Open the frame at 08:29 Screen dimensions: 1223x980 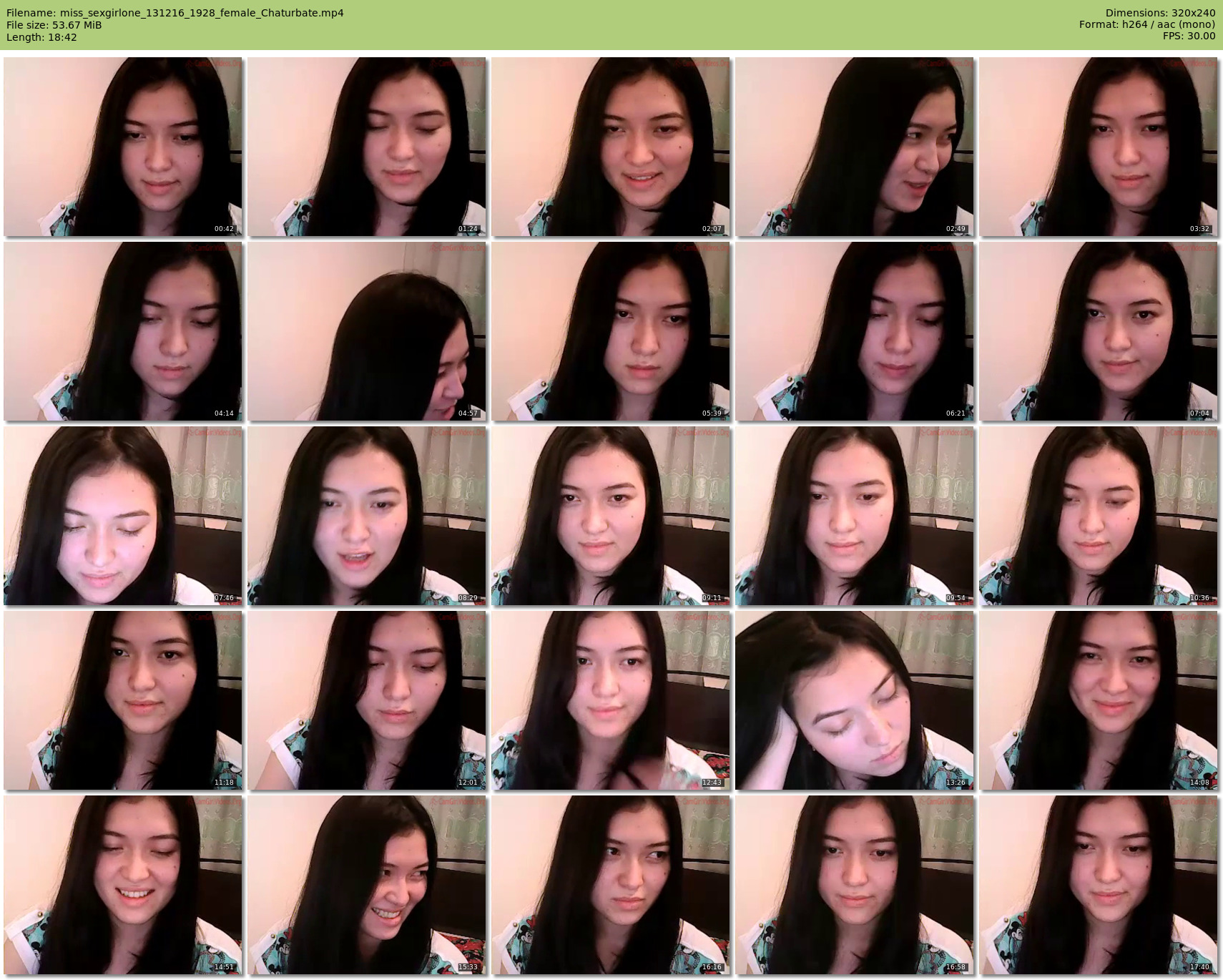[x=367, y=516]
